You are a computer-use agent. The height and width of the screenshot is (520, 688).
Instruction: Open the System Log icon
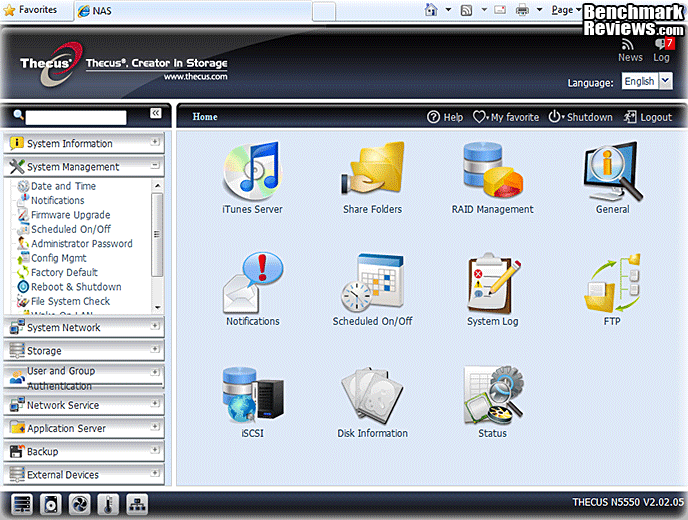point(493,283)
